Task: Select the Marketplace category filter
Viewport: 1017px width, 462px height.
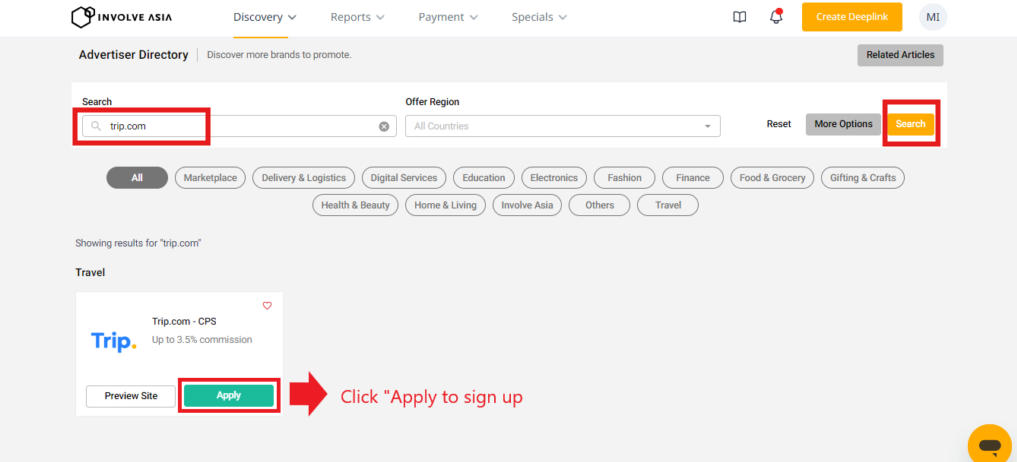Action: [x=211, y=178]
